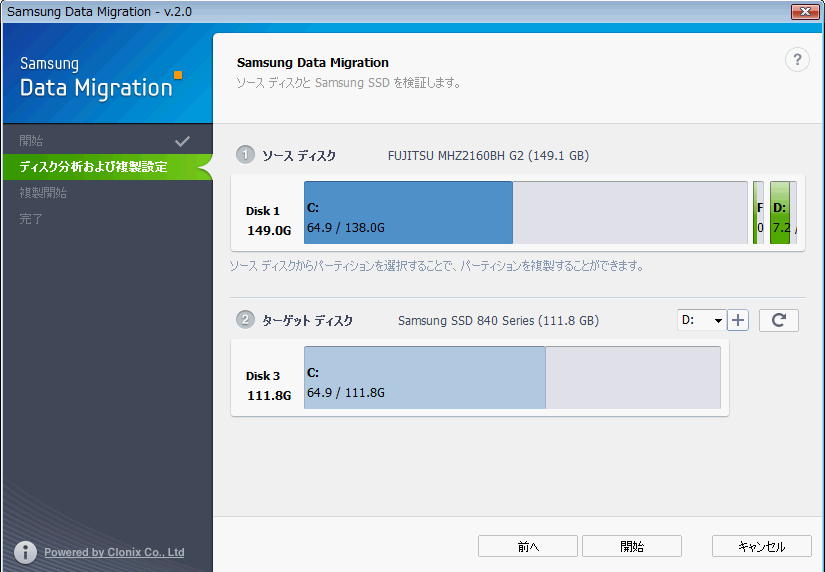
Task: Open the D: partition dropdown
Action: coord(702,320)
